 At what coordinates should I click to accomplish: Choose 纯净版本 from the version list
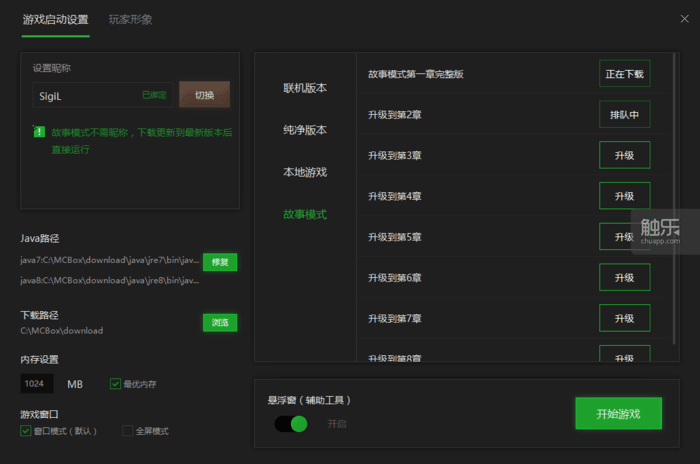[305, 130]
